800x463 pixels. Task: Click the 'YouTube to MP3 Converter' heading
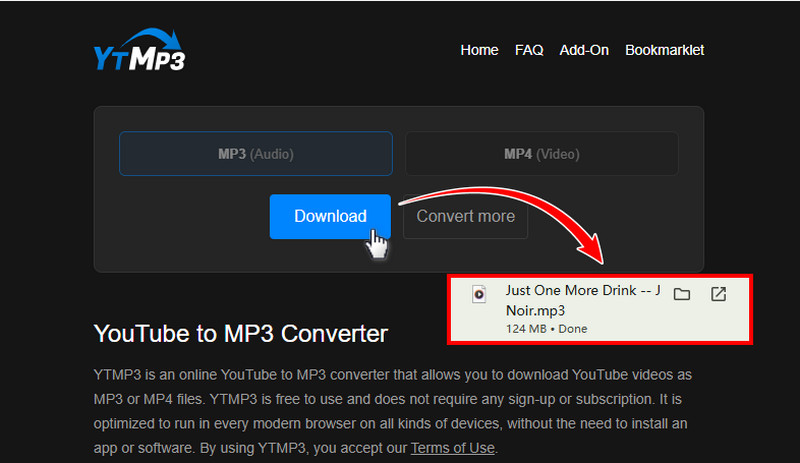241,334
